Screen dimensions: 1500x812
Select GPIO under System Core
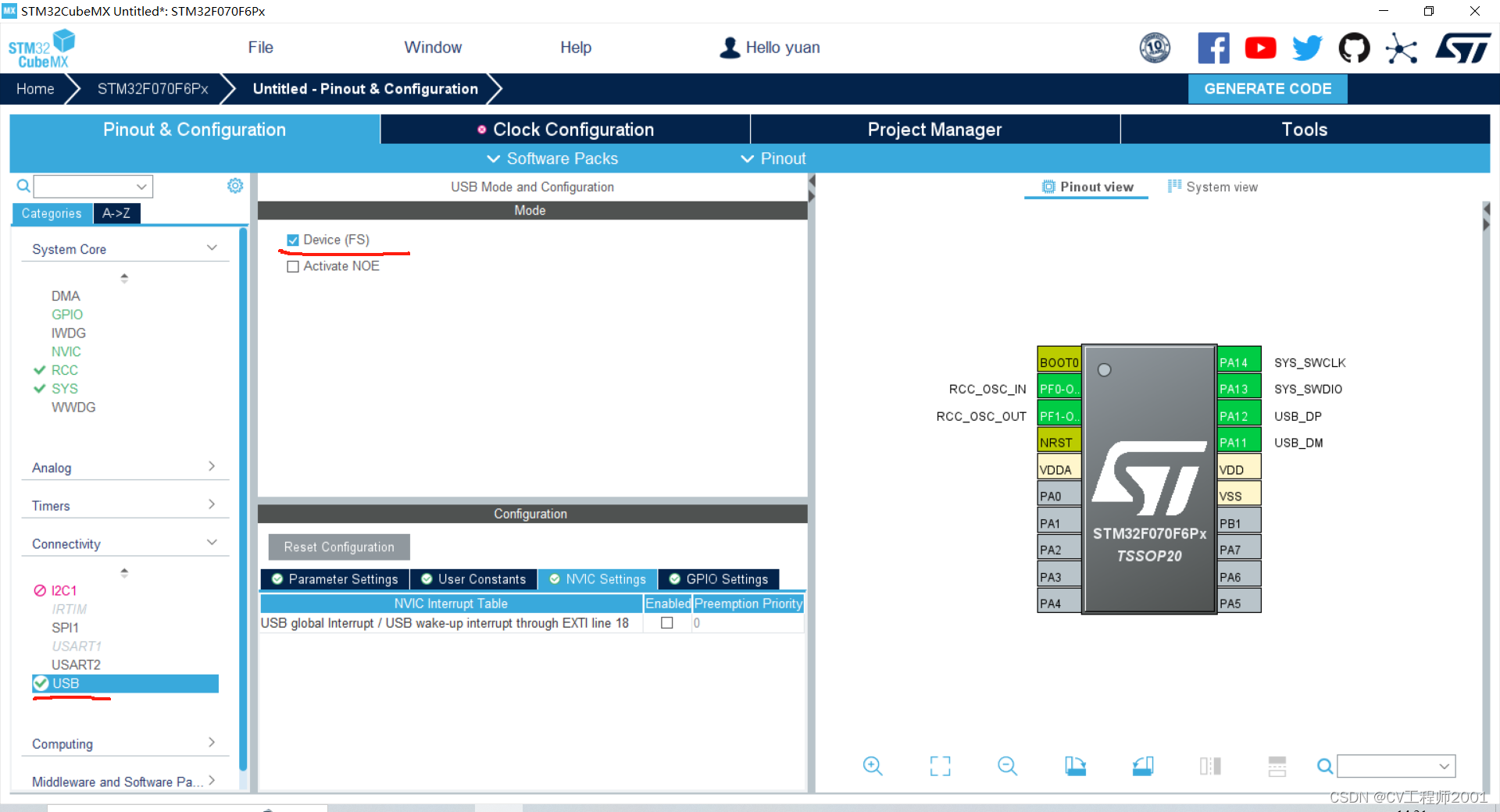pos(67,315)
